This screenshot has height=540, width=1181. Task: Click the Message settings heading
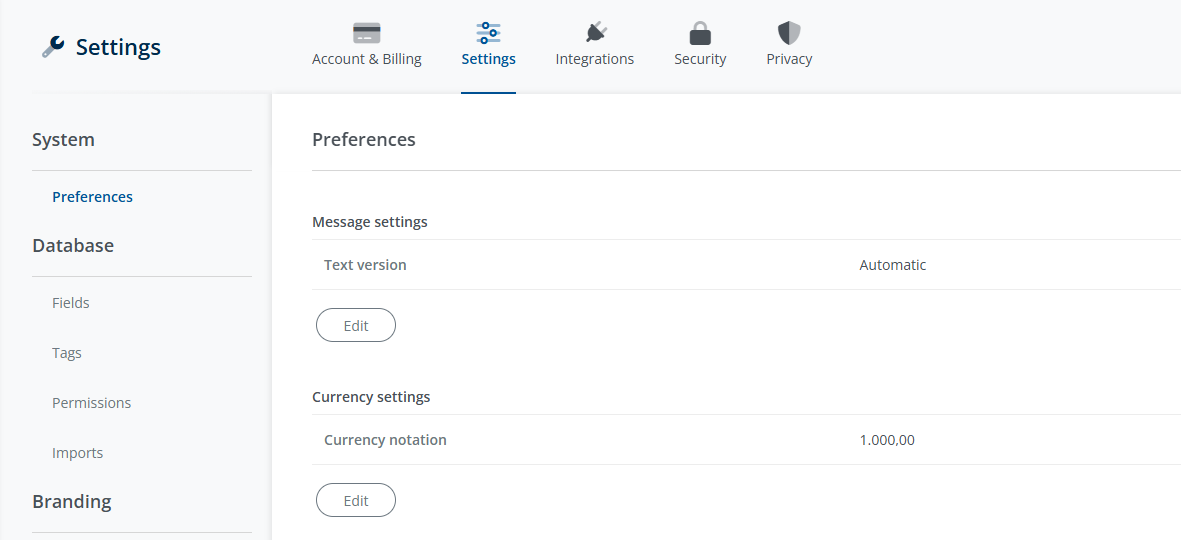(x=370, y=222)
